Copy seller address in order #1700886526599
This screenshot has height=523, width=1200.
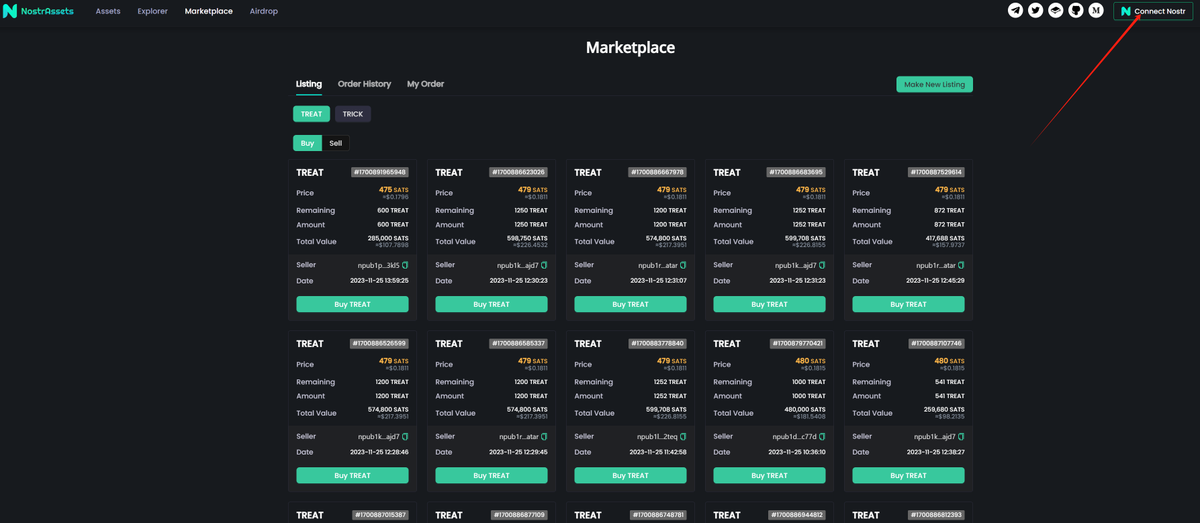[x=405, y=437]
